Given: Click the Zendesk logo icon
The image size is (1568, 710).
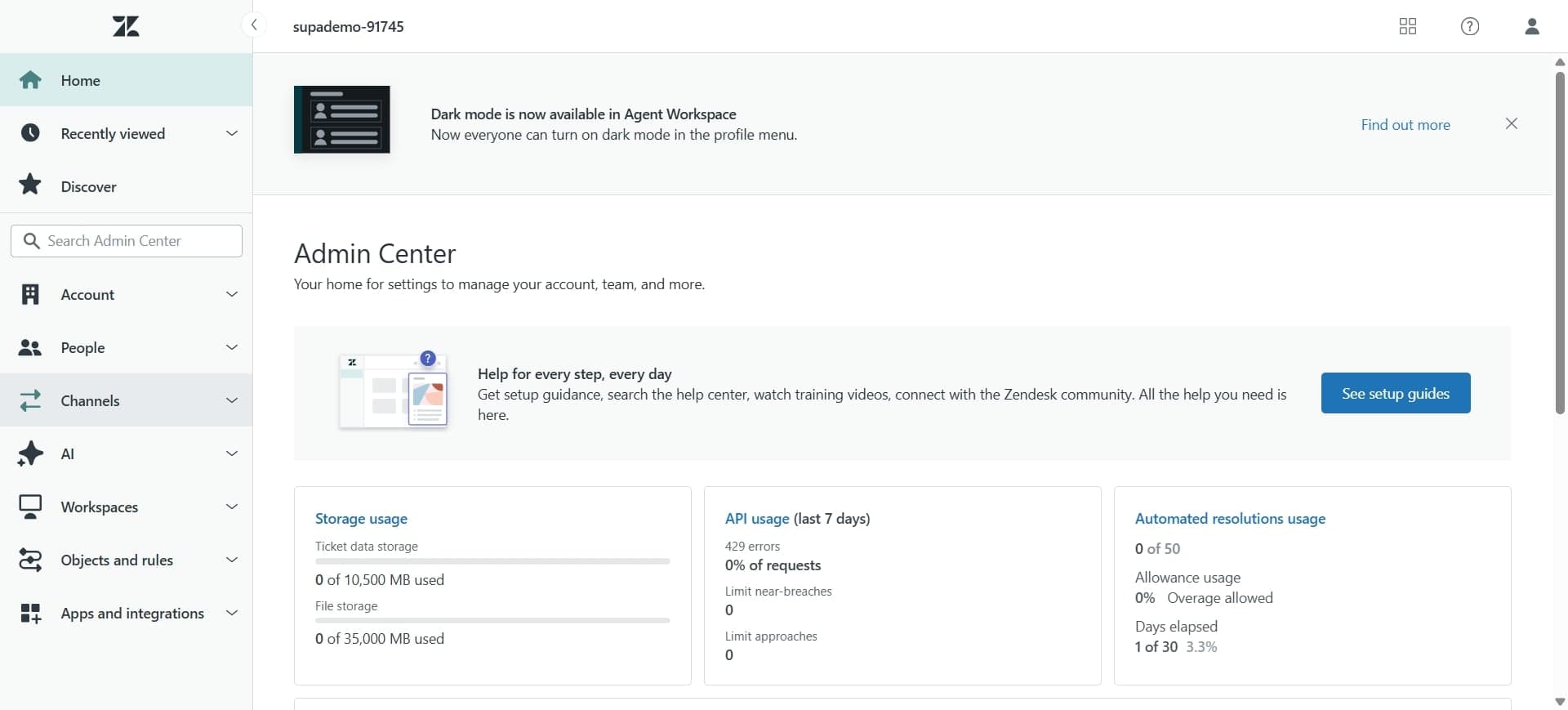Looking at the screenshot, I should 126,26.
